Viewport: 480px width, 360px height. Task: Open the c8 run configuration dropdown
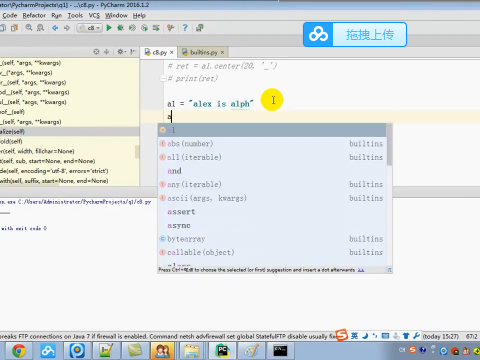pyautogui.click(x=89, y=28)
